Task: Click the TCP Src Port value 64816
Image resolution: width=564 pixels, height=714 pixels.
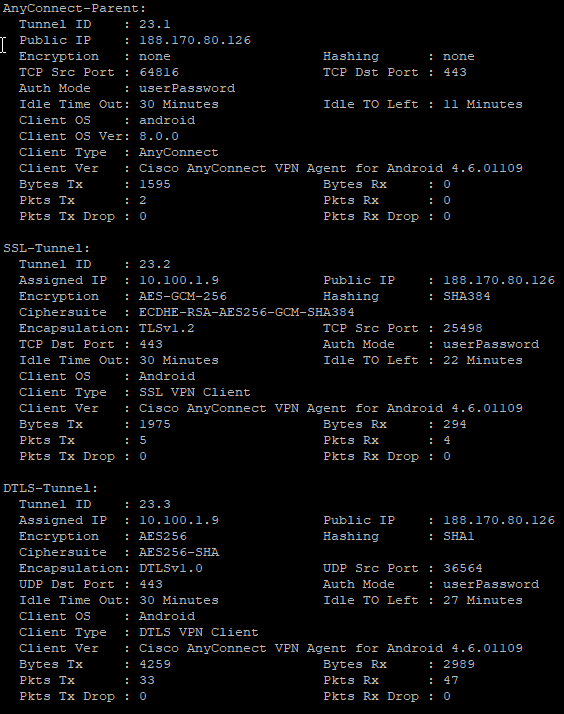Action: pos(159,72)
